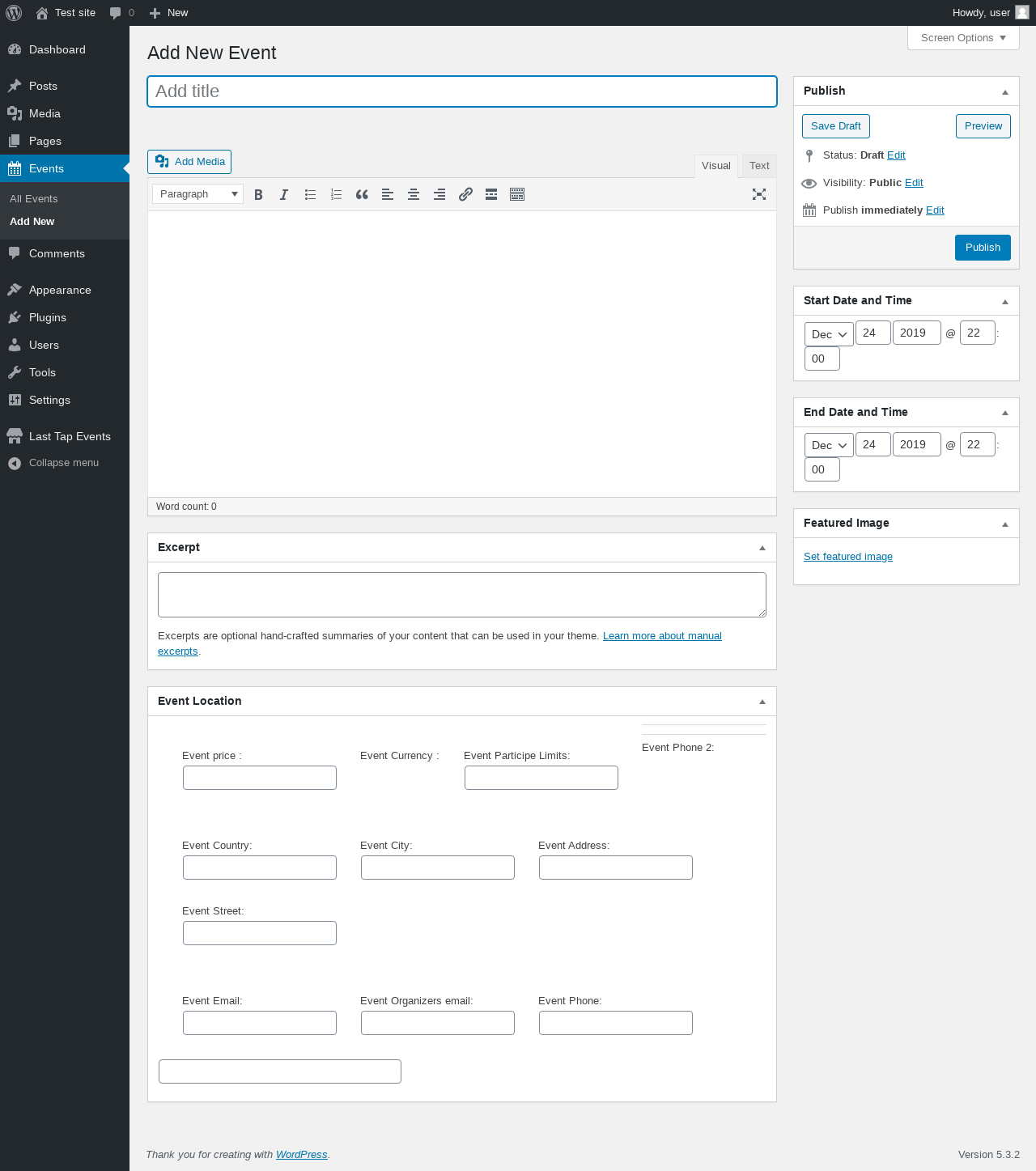Edit the Public visibility setting
Image resolution: width=1036 pixels, height=1171 pixels.
pos(914,183)
